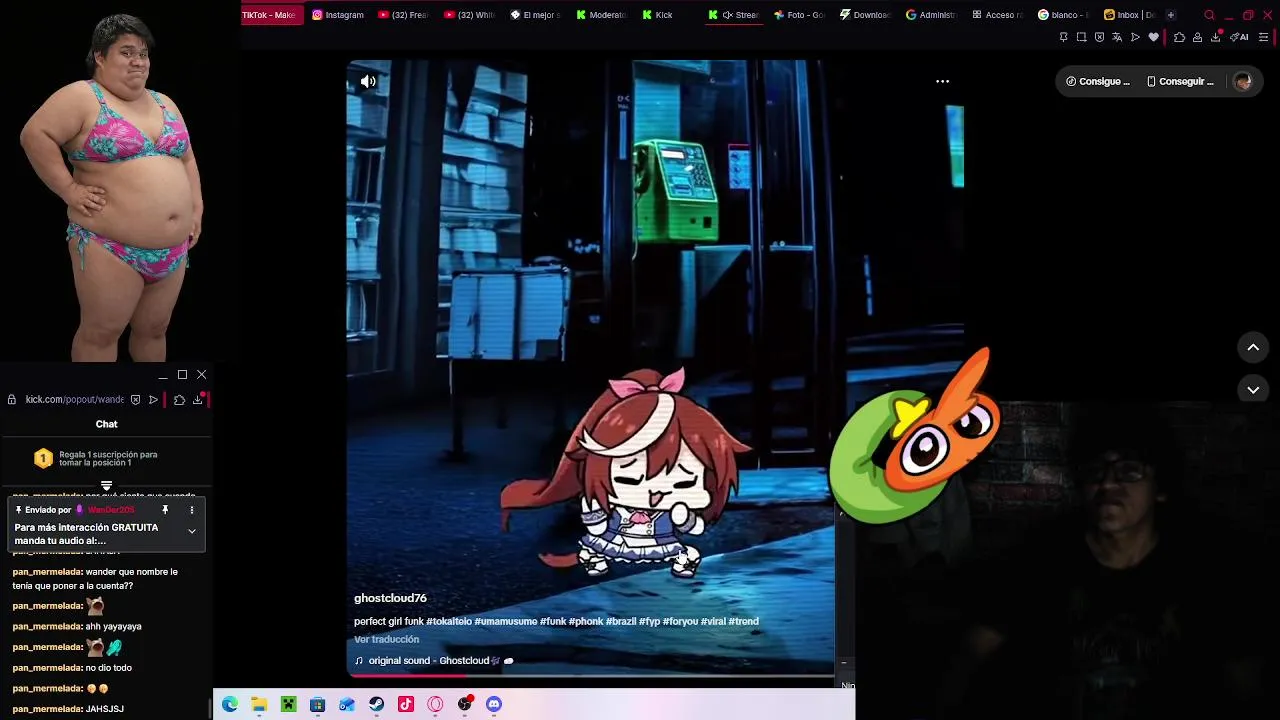Click the #tokaiteio hashtag

[x=449, y=621]
